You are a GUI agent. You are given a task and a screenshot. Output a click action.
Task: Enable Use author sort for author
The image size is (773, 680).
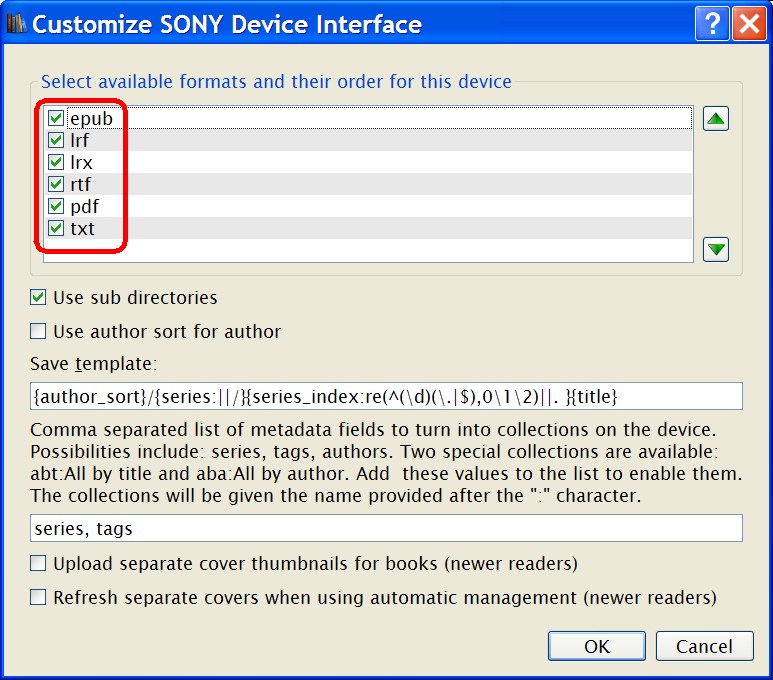38,331
